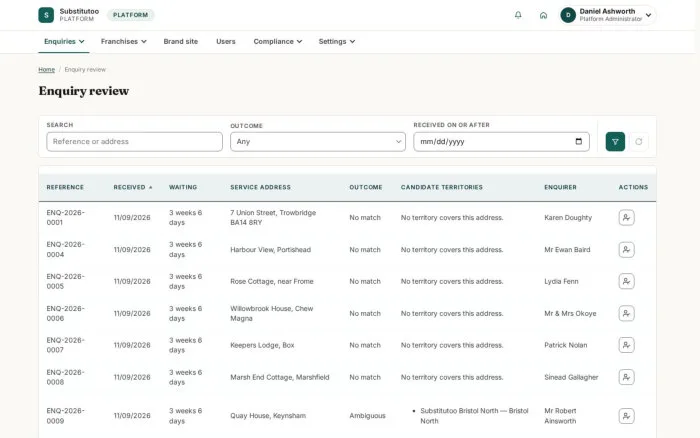Screen dimensions: 700x438
Task: Click the Enquirer column header
Action: pos(560,188)
